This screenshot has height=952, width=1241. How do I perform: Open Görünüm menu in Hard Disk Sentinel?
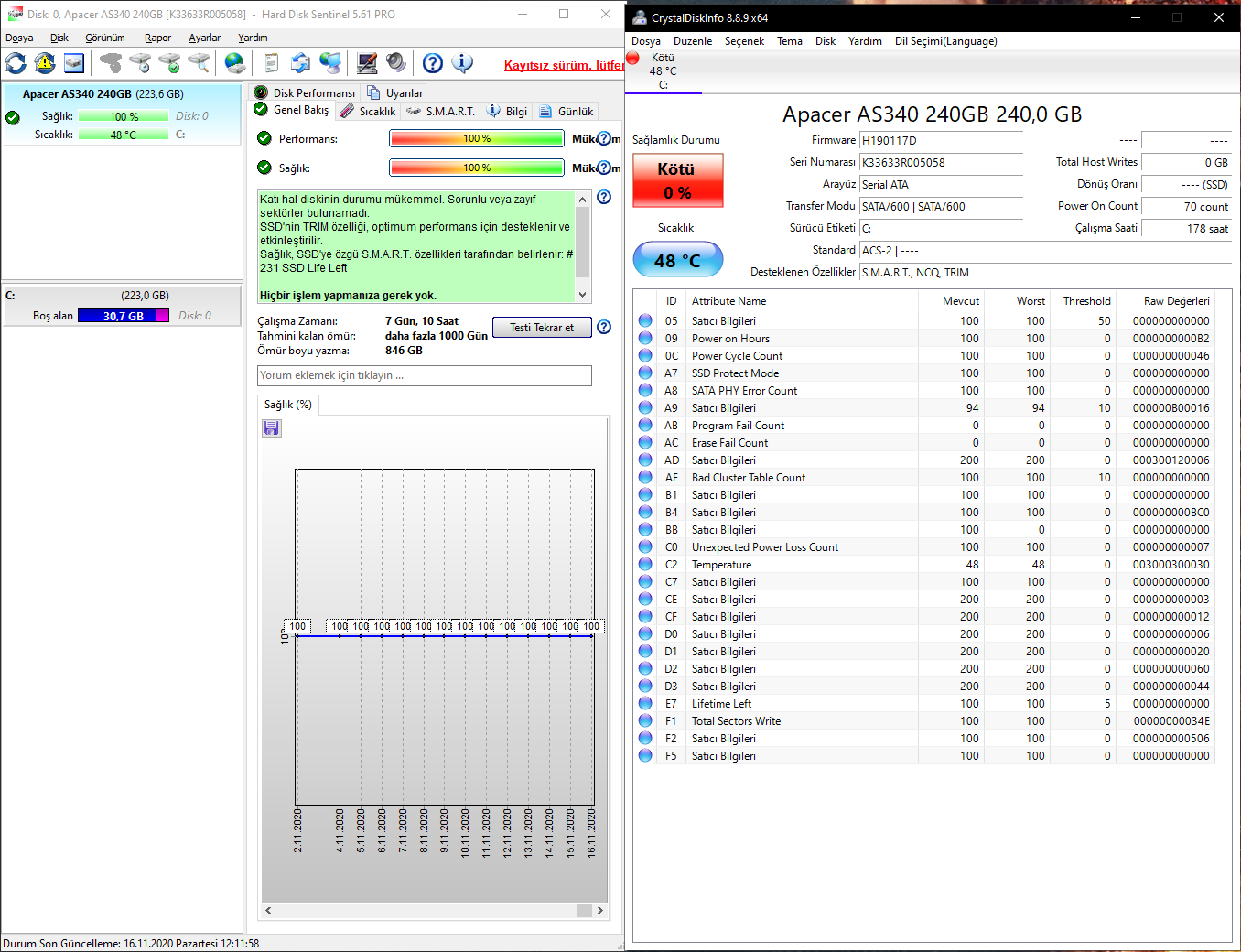(x=105, y=38)
